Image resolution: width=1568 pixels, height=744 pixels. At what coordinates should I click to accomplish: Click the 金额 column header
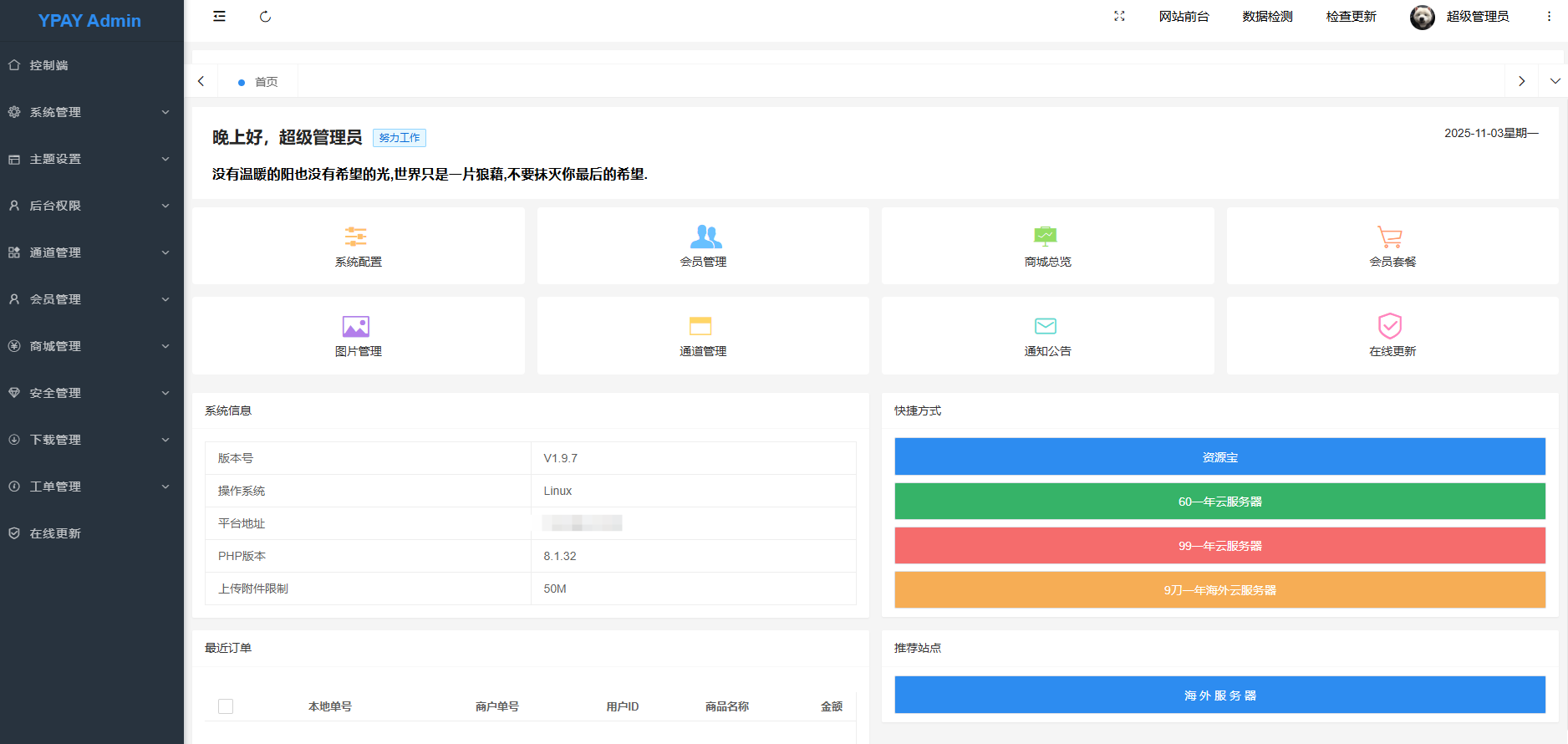point(832,706)
